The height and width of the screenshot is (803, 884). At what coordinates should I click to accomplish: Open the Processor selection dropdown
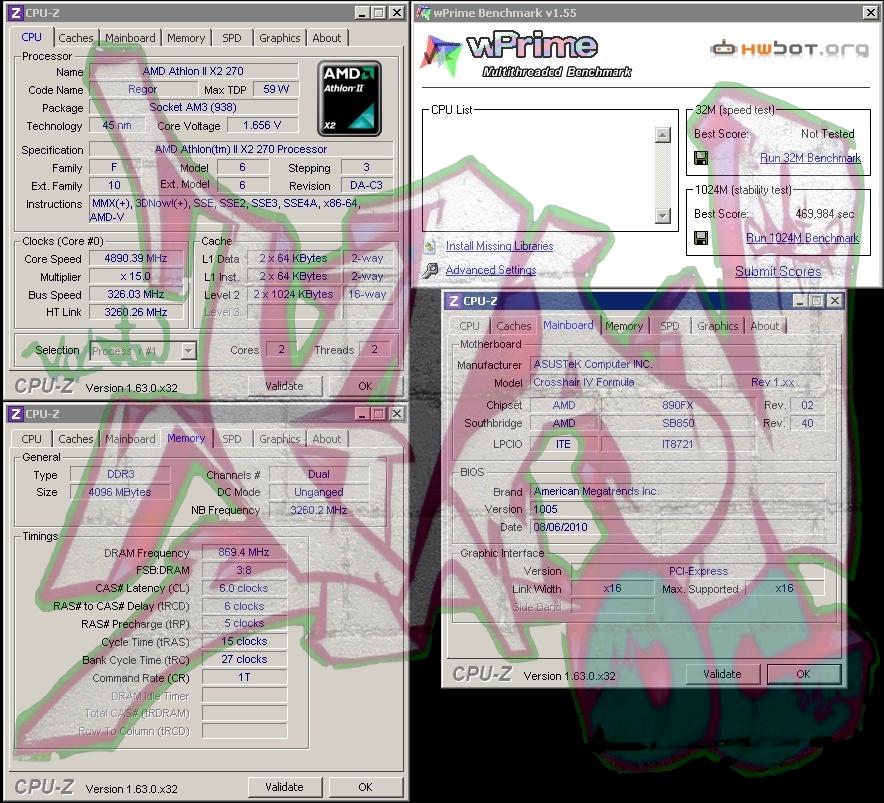click(x=188, y=351)
